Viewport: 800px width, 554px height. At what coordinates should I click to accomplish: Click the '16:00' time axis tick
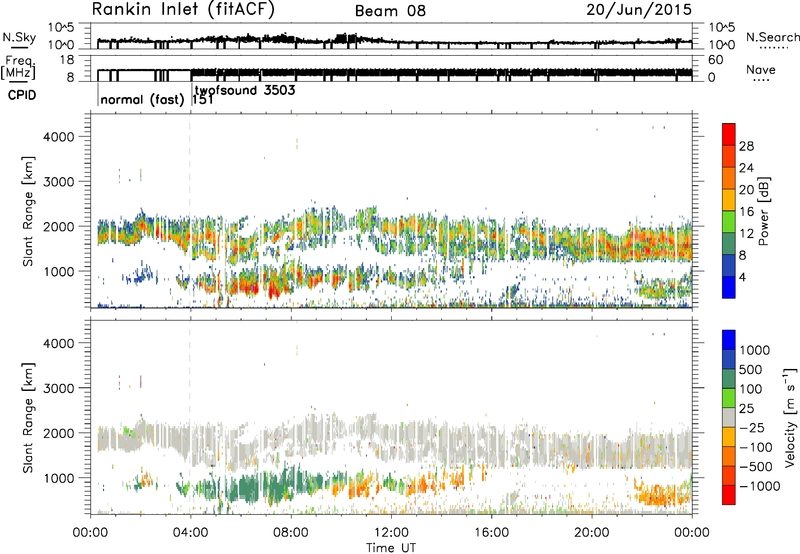491,533
